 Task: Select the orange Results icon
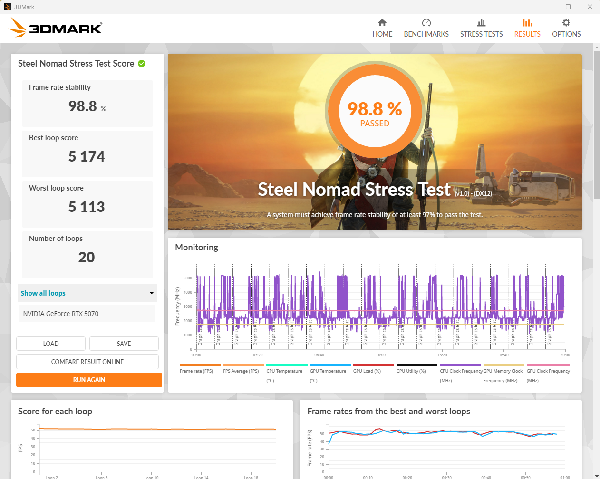point(527,23)
